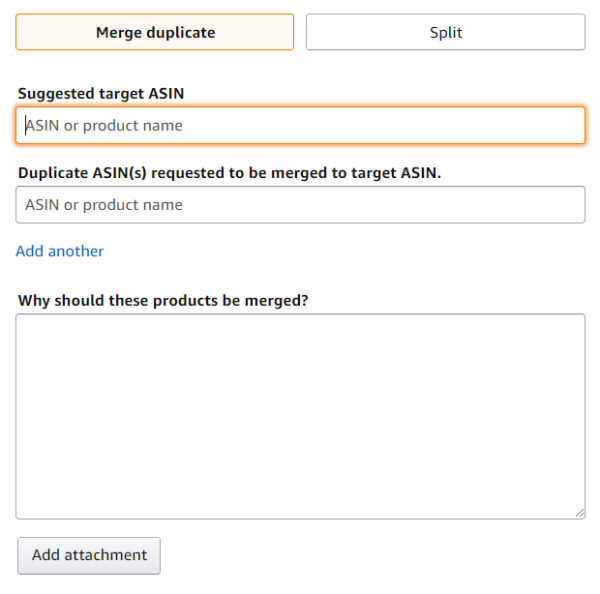The width and height of the screenshot is (600, 594).
Task: Click the "Duplicate ASIN(s) requested to be merged" label
Action: 229,172
